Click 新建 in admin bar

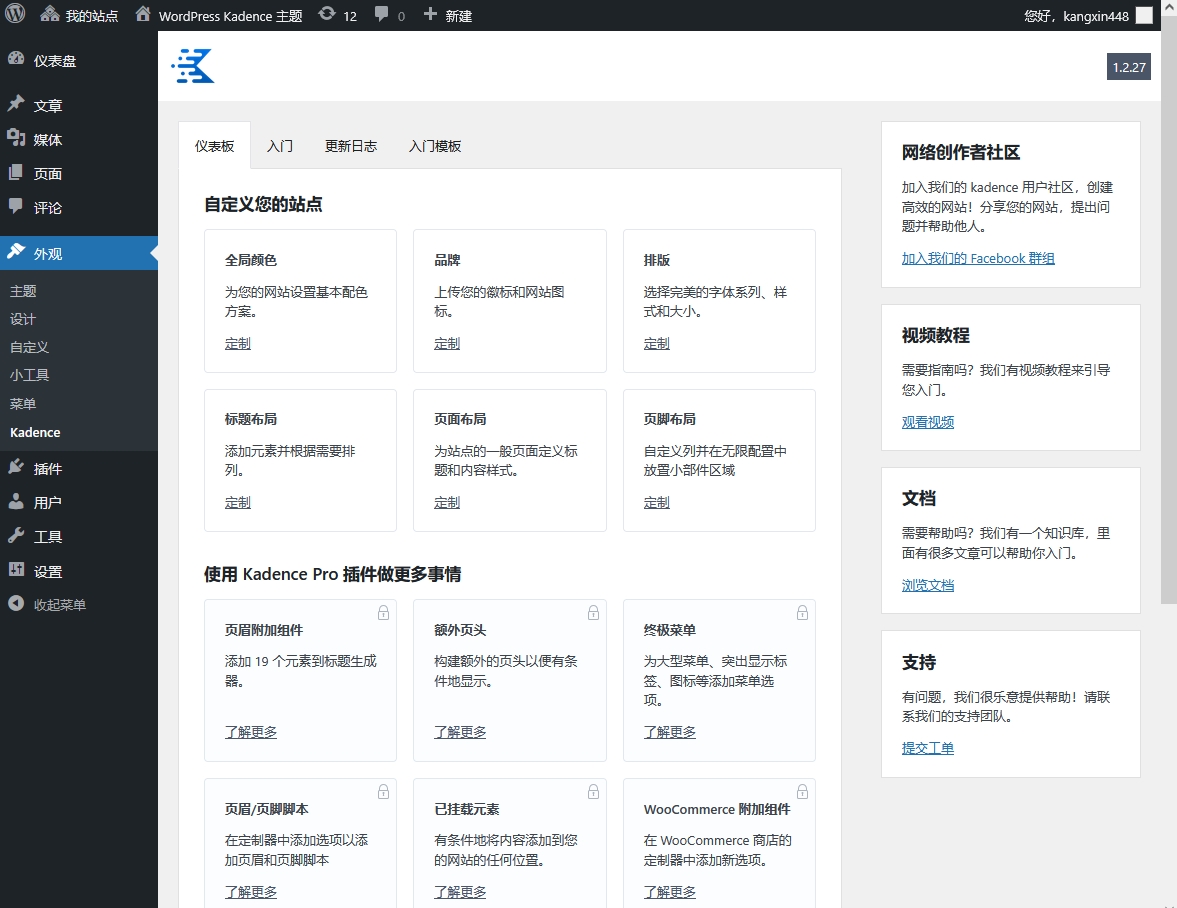coord(459,16)
